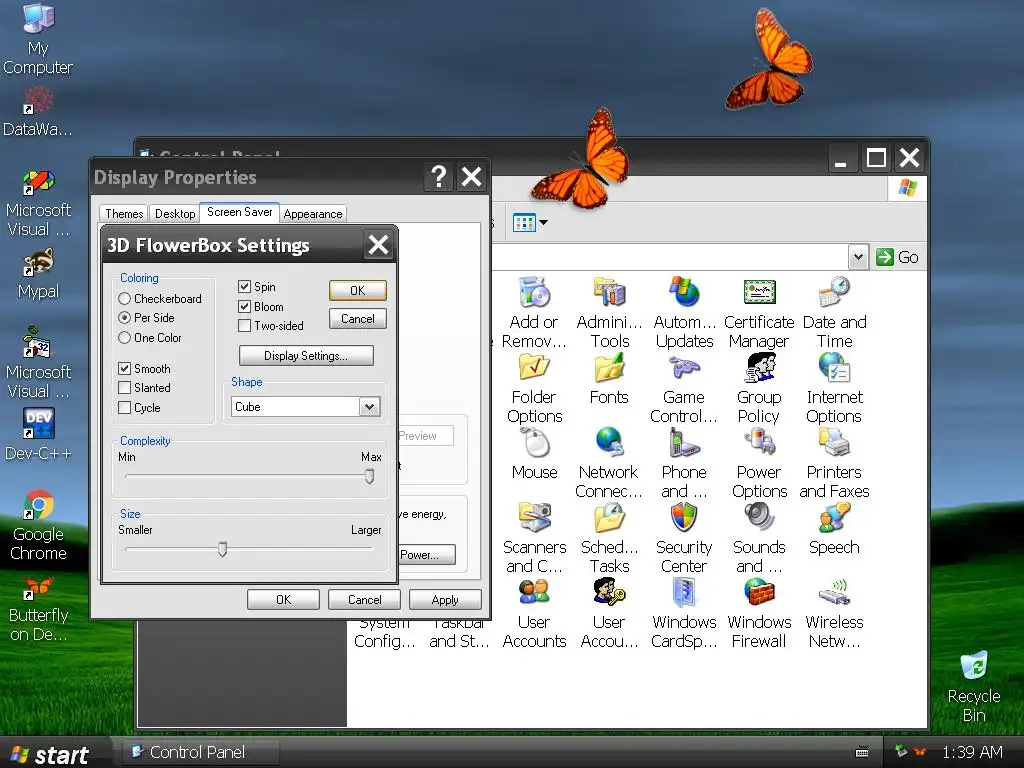The image size is (1024, 768).
Task: Click the taskbar clock
Action: pos(972,752)
